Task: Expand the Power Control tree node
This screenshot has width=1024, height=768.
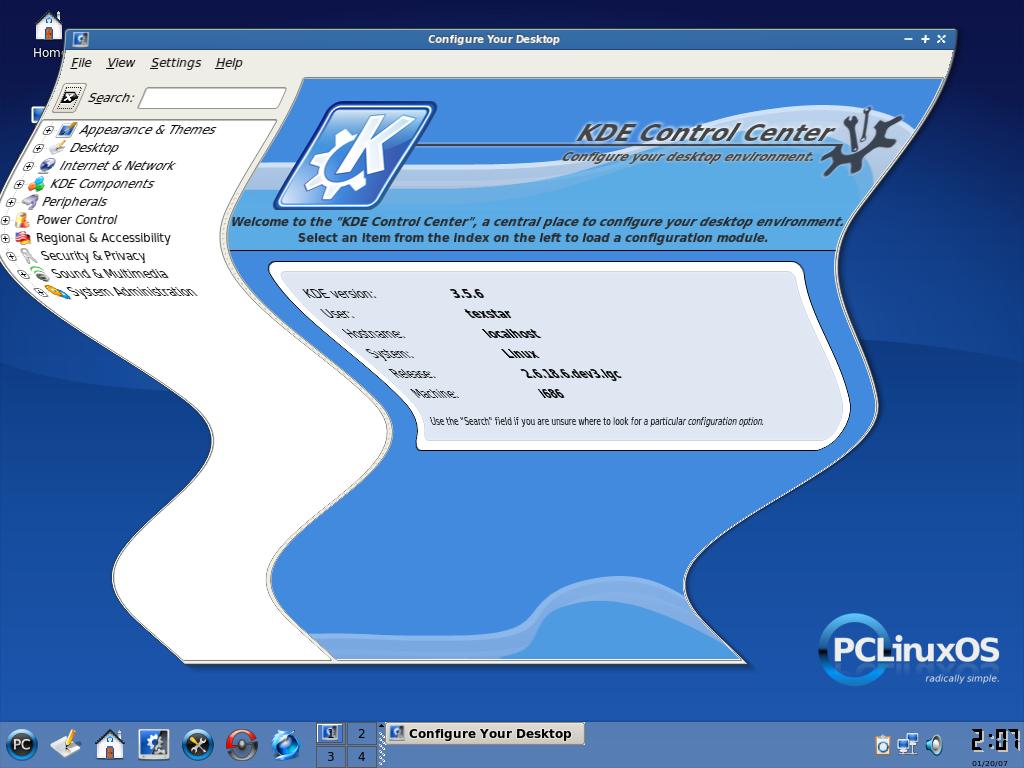Action: (5, 220)
